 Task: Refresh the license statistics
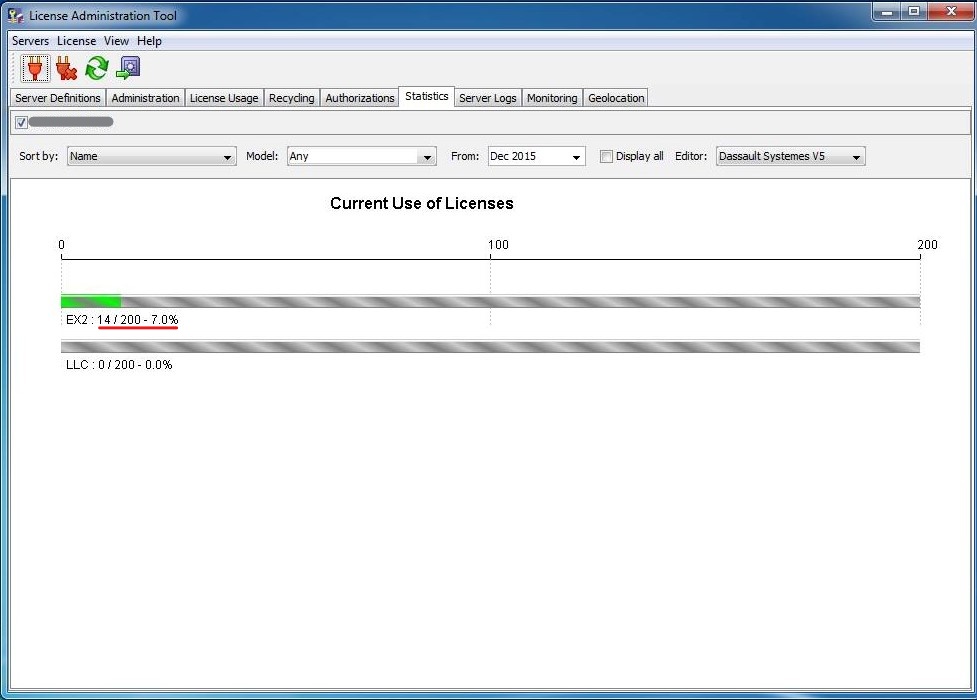(x=96, y=68)
